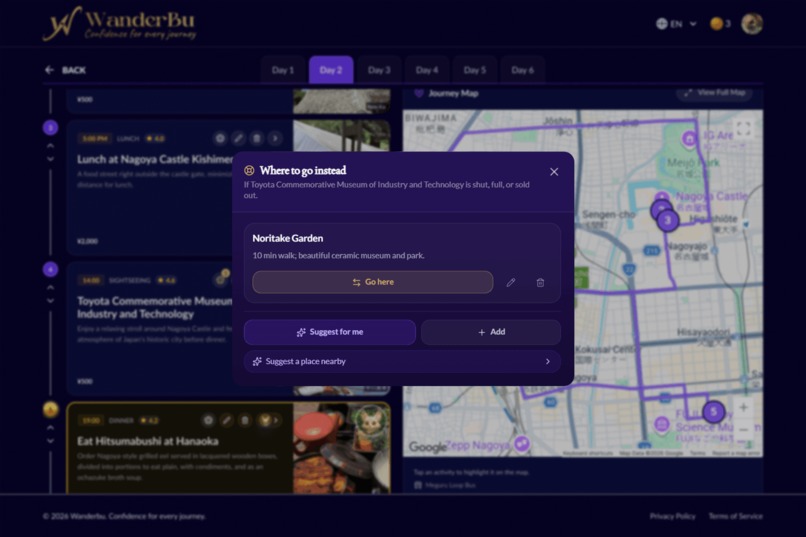Click the trash icon on Dinner card
This screenshot has width=806, height=537.
coord(245,420)
